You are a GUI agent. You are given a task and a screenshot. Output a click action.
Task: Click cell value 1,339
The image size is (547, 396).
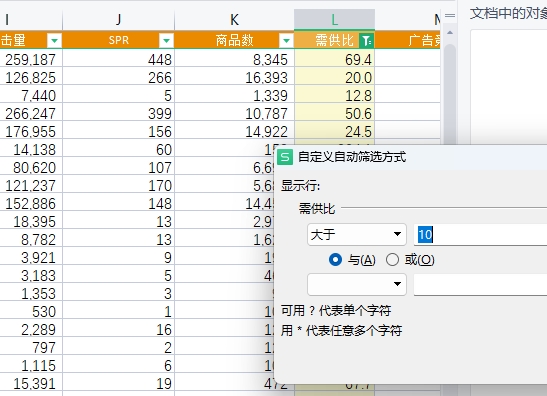pos(270,96)
